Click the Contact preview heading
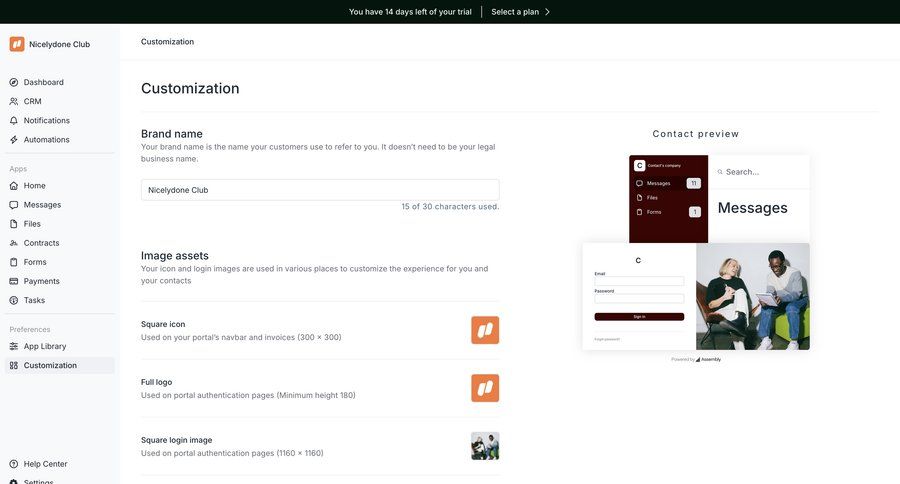 click(x=696, y=134)
